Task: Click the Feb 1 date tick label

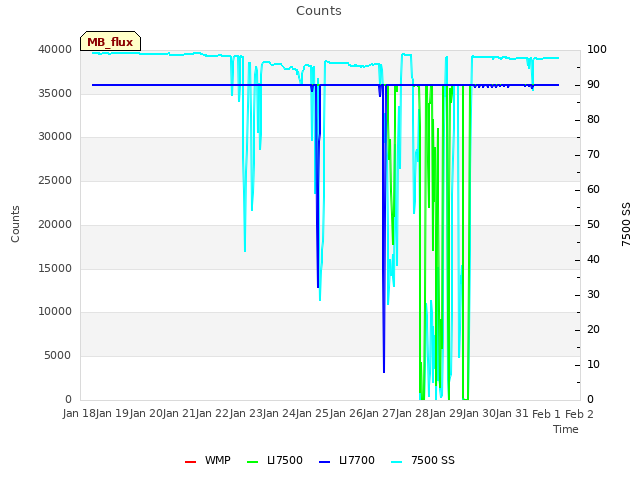Action: click(x=547, y=414)
